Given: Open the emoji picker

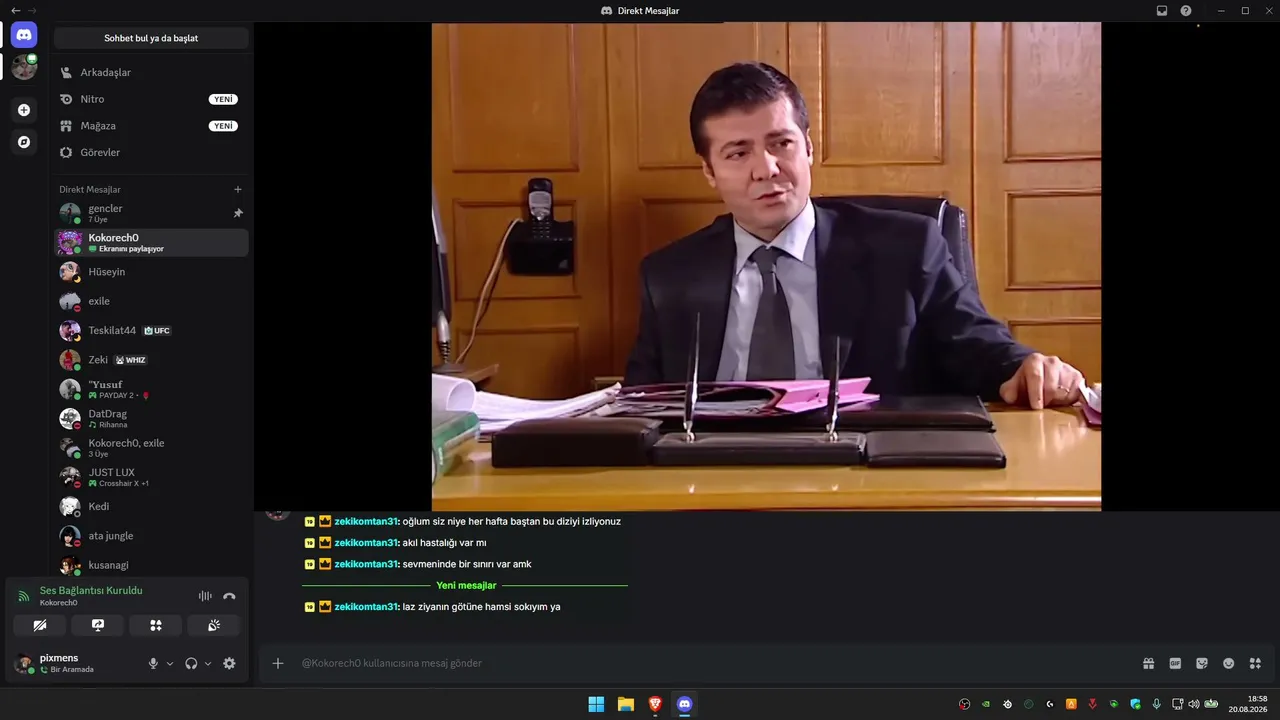Looking at the screenshot, I should coord(1228,663).
